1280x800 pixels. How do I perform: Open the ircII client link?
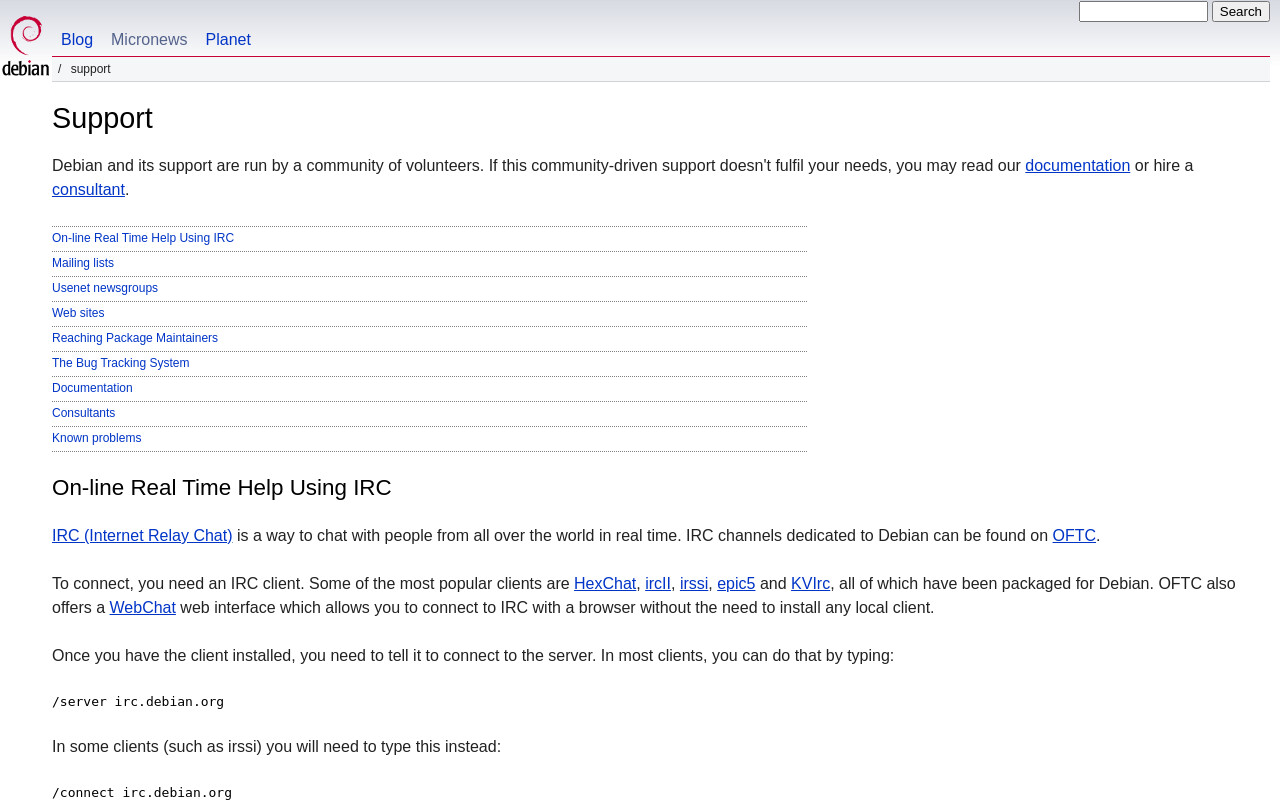pos(658,584)
